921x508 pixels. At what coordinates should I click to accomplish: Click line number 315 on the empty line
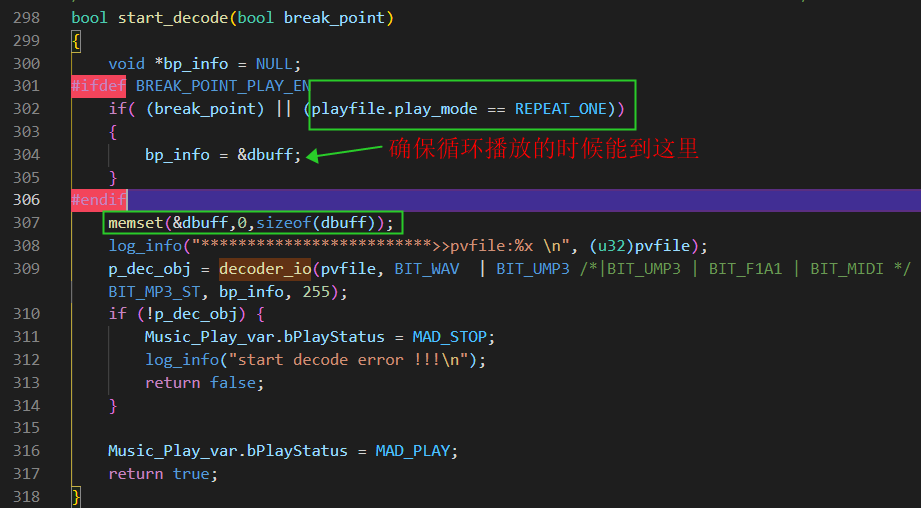[26, 428]
